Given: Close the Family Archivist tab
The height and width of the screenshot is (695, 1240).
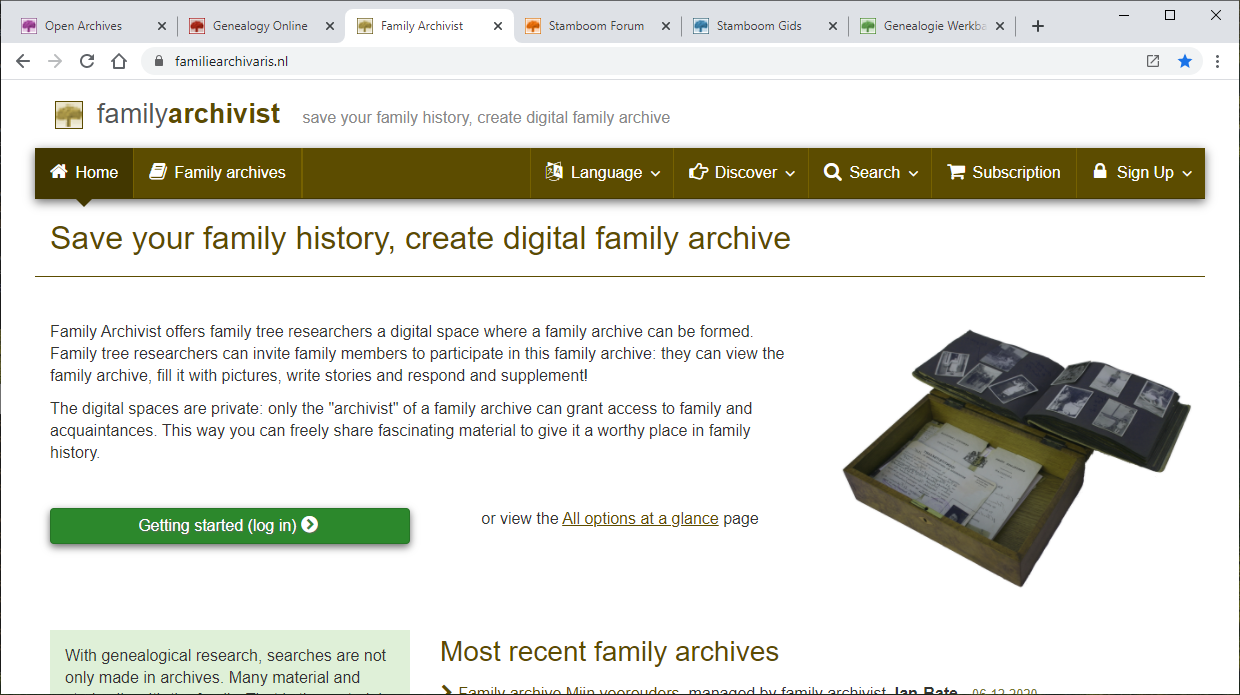Looking at the screenshot, I should coord(498,26).
